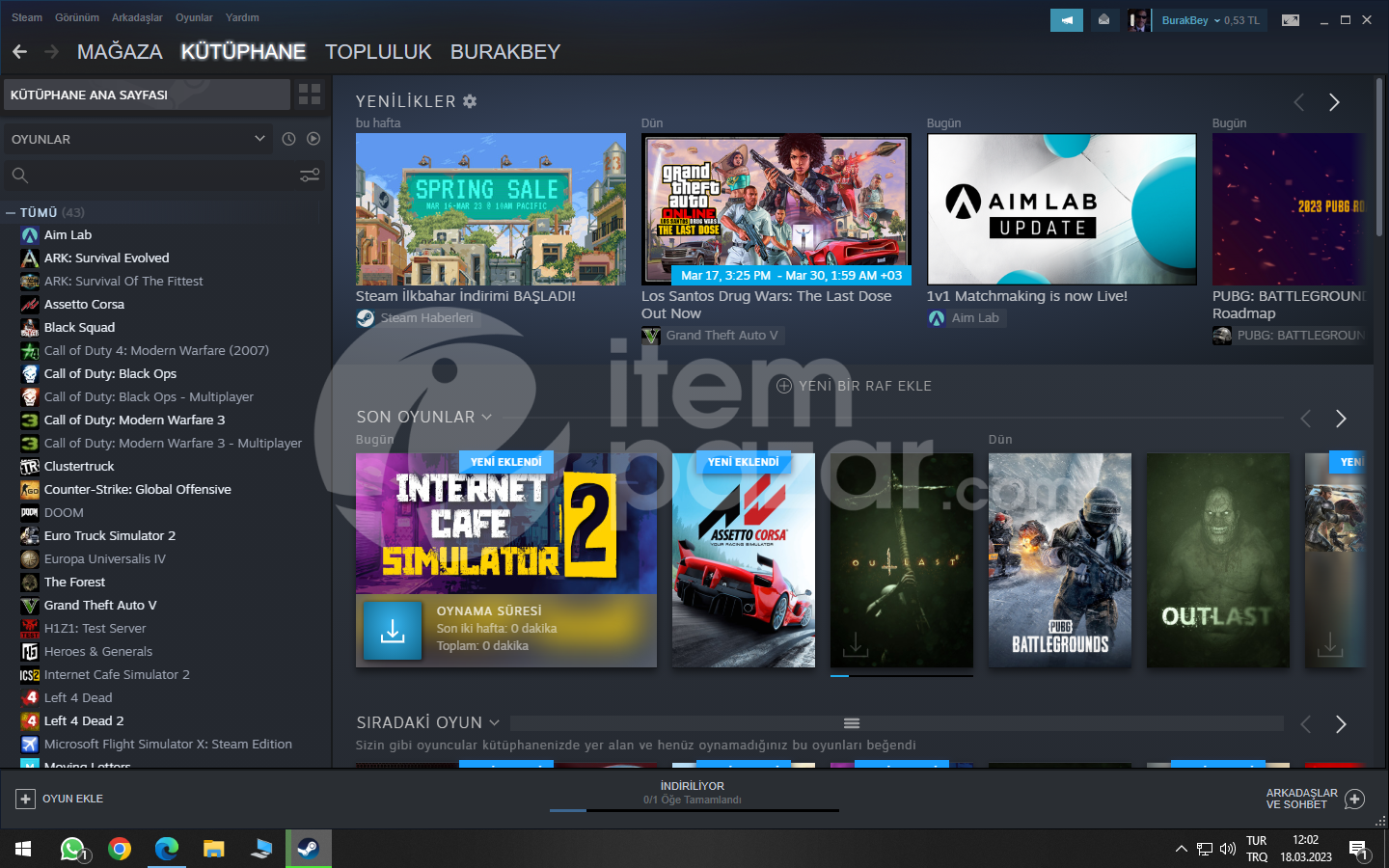
Task: Open the Oyunlar menu
Action: (194, 17)
